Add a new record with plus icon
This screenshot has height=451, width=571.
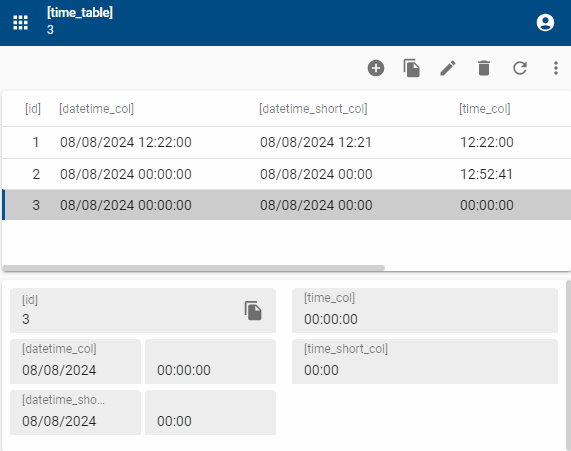pyautogui.click(x=376, y=68)
